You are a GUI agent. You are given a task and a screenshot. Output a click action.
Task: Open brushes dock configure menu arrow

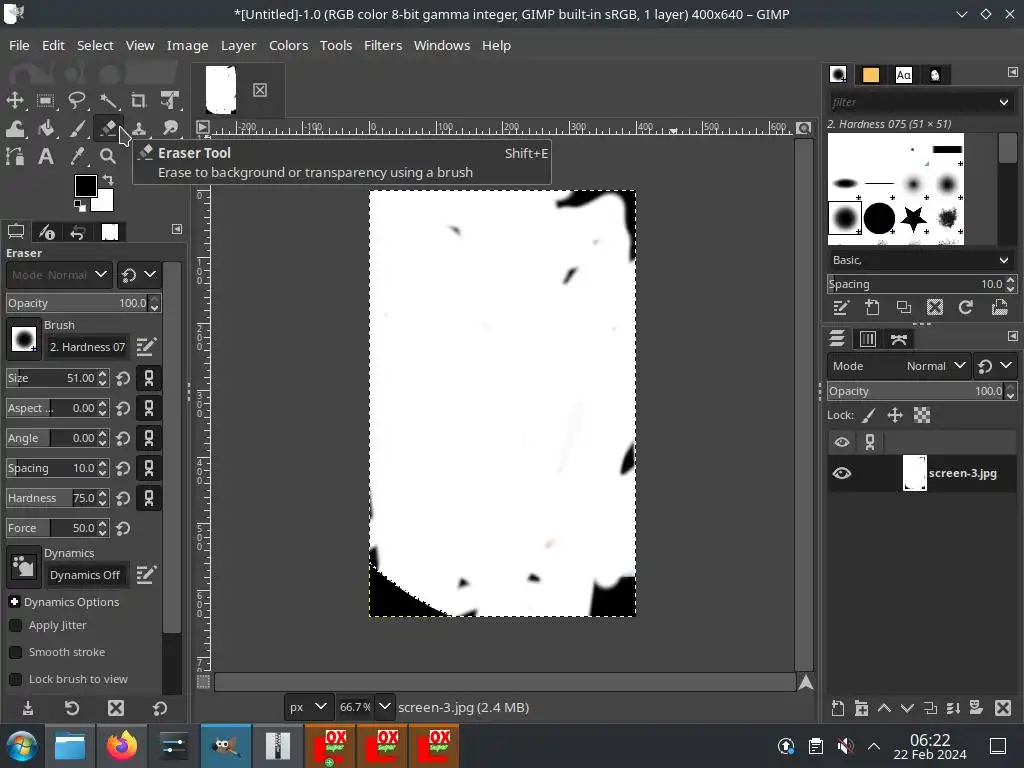click(x=1012, y=72)
